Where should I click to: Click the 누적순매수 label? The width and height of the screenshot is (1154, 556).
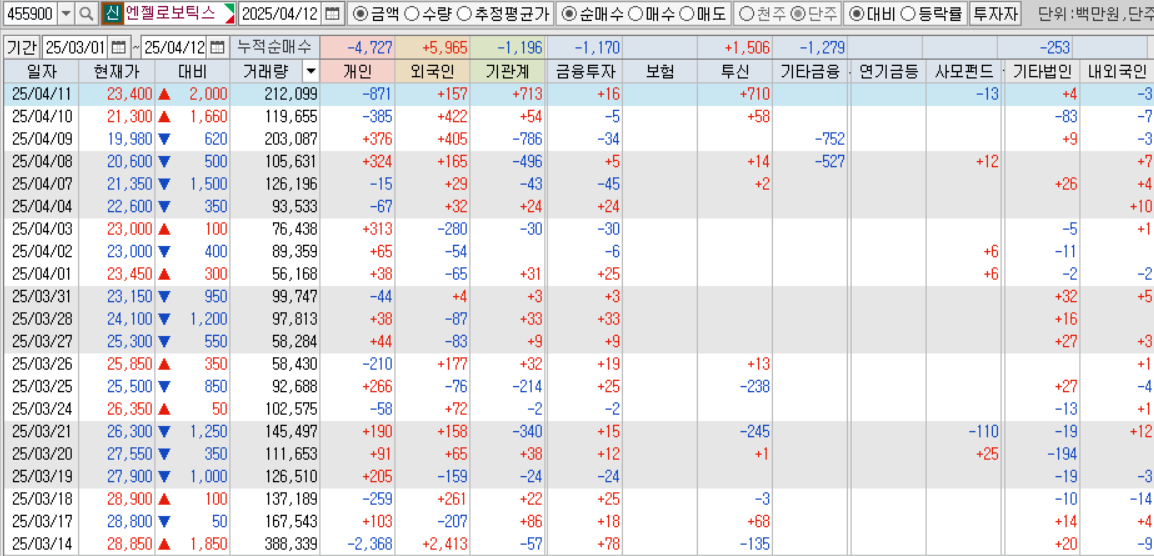pyautogui.click(x=275, y=49)
